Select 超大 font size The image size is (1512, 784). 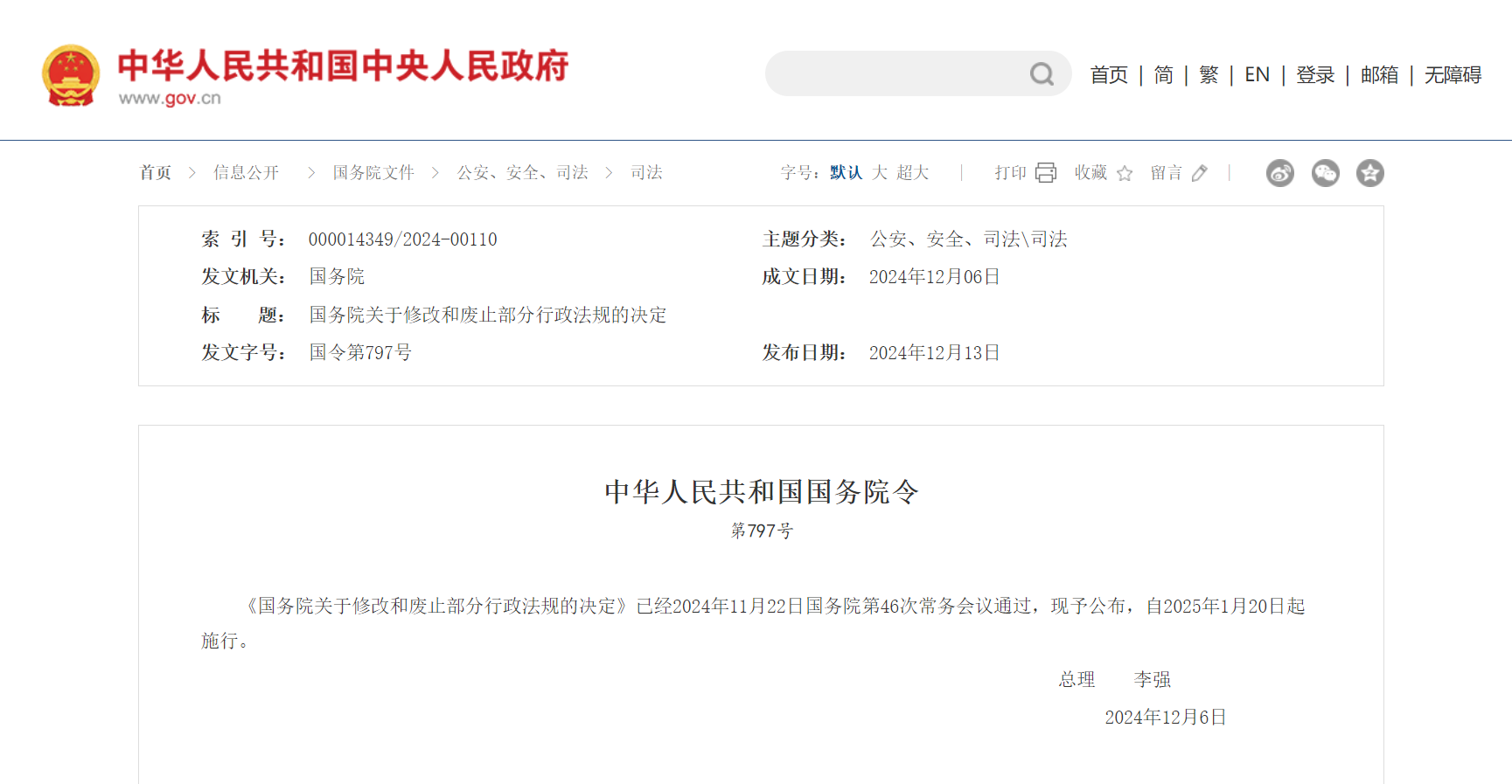click(x=912, y=173)
